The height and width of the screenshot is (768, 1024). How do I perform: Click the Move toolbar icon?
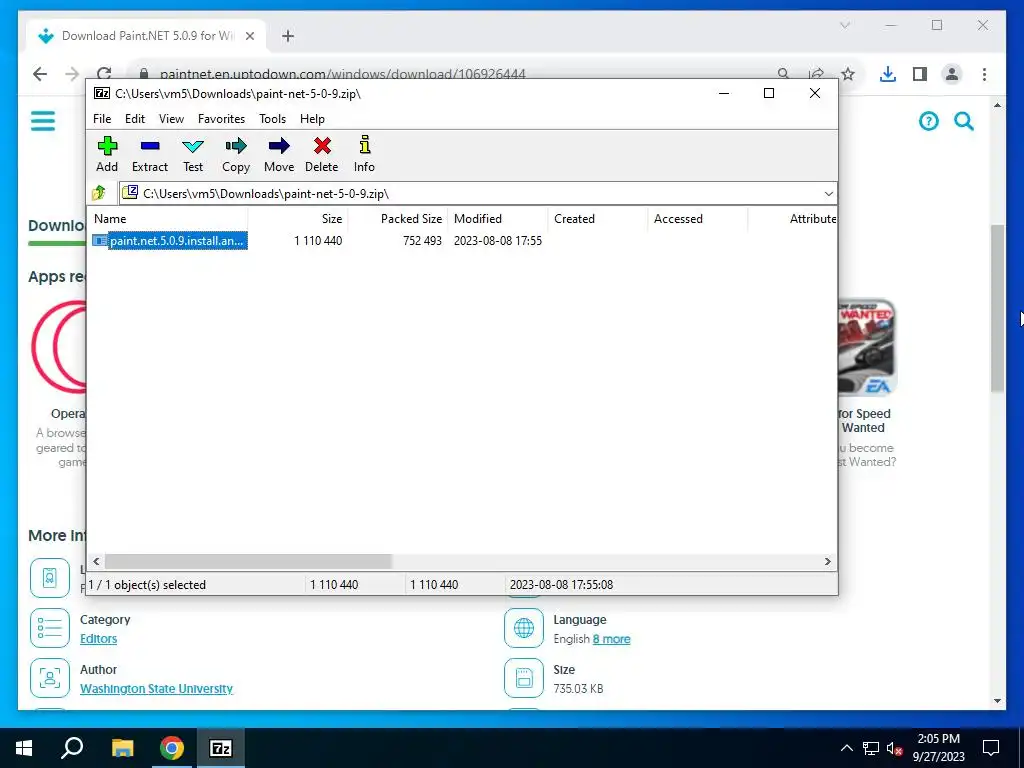tap(279, 154)
